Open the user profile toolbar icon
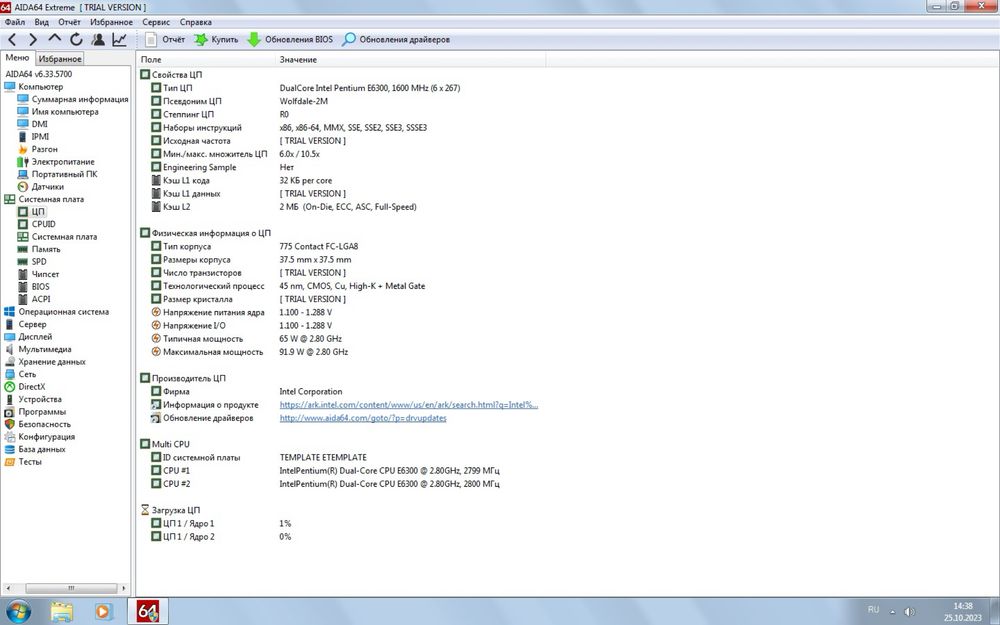 pyautogui.click(x=98, y=40)
